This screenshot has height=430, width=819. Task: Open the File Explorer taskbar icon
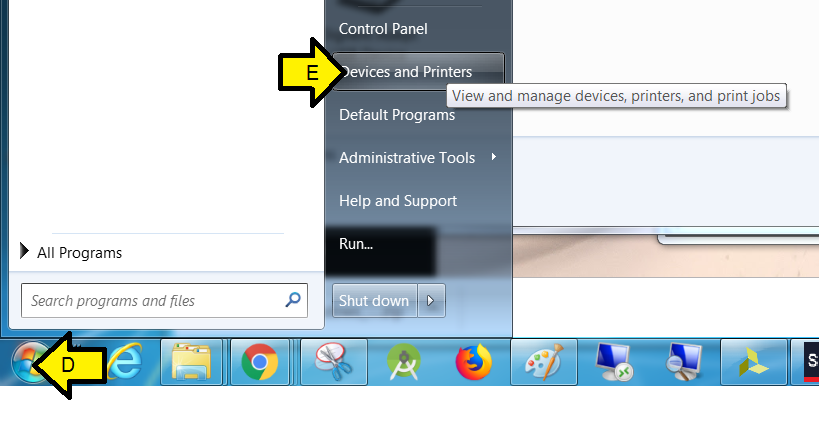(x=191, y=362)
